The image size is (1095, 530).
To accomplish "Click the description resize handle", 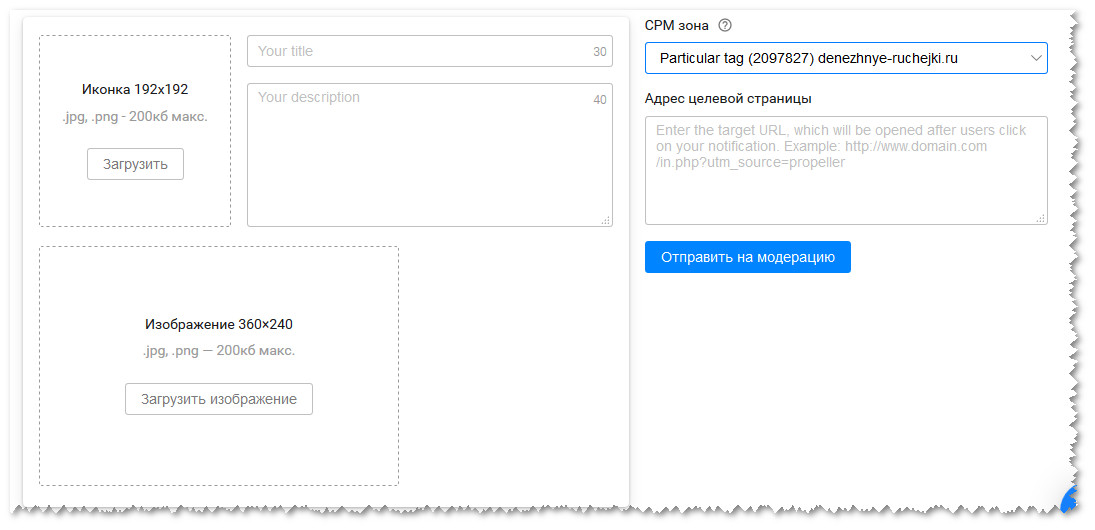I will (x=605, y=220).
